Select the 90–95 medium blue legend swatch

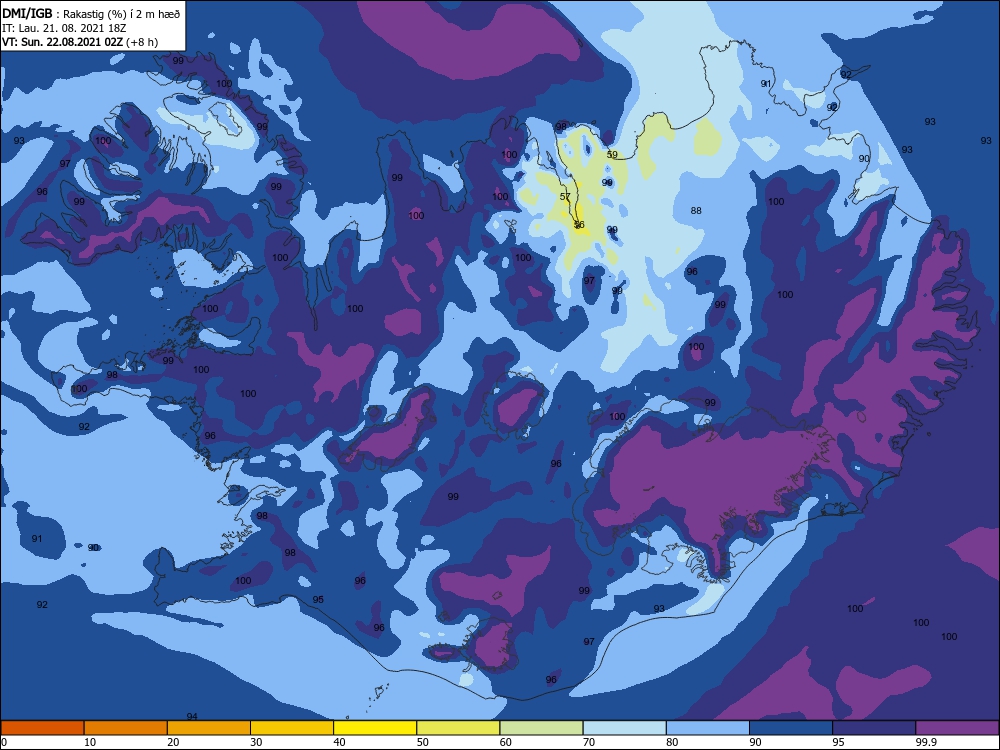click(x=791, y=728)
